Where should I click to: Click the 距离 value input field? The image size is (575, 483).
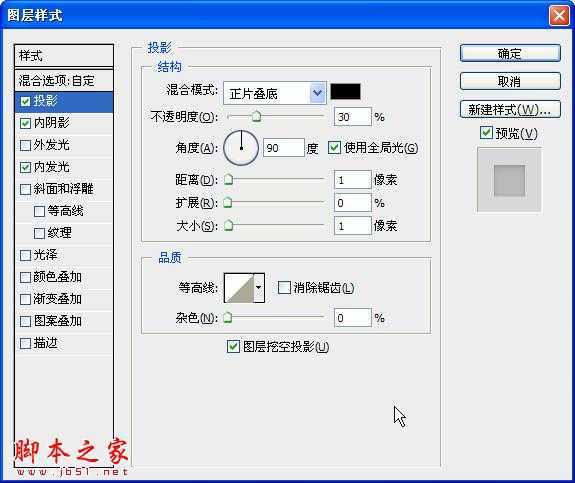click(x=352, y=180)
